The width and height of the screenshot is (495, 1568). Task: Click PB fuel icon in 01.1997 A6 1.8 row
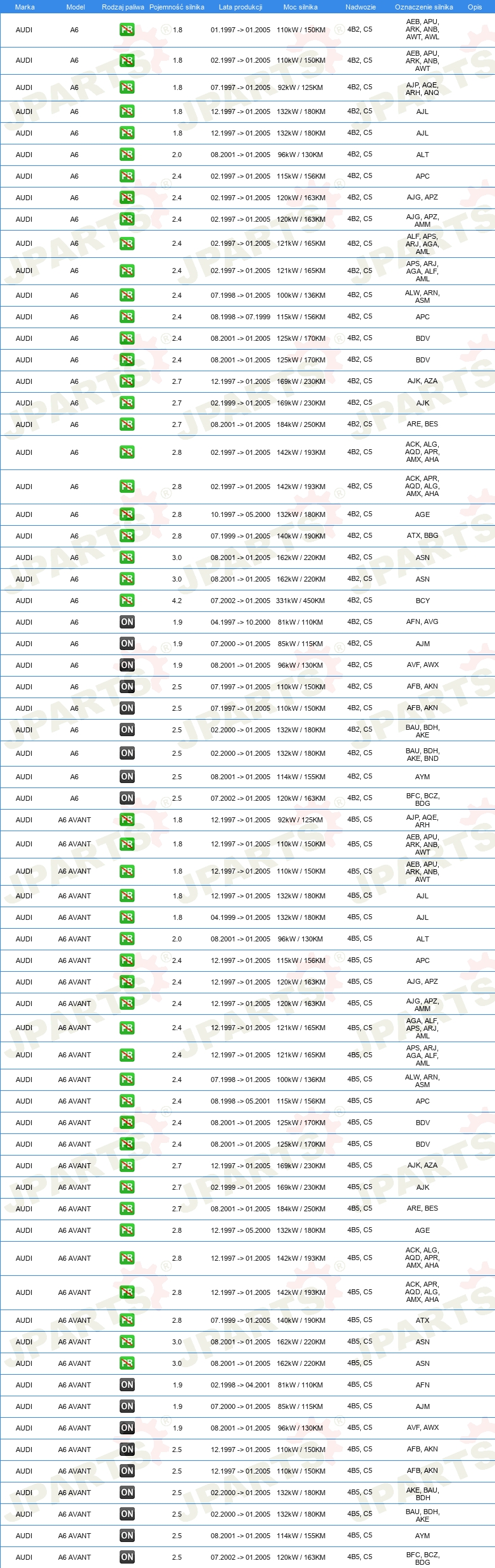click(x=127, y=30)
